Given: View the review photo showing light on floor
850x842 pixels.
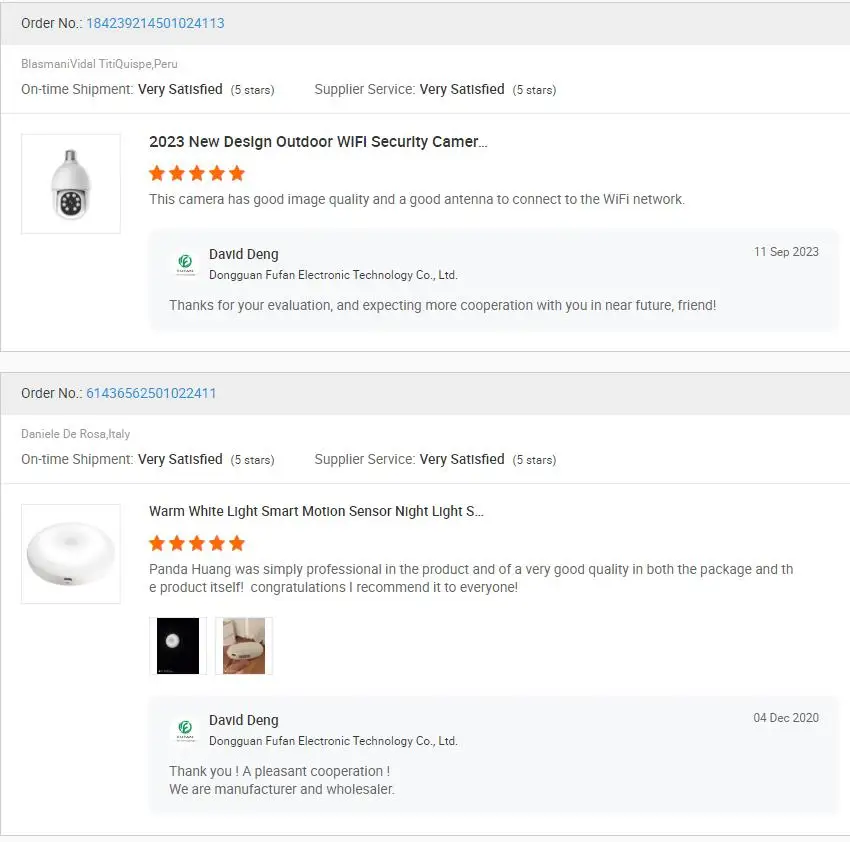Looking at the screenshot, I should [x=244, y=646].
